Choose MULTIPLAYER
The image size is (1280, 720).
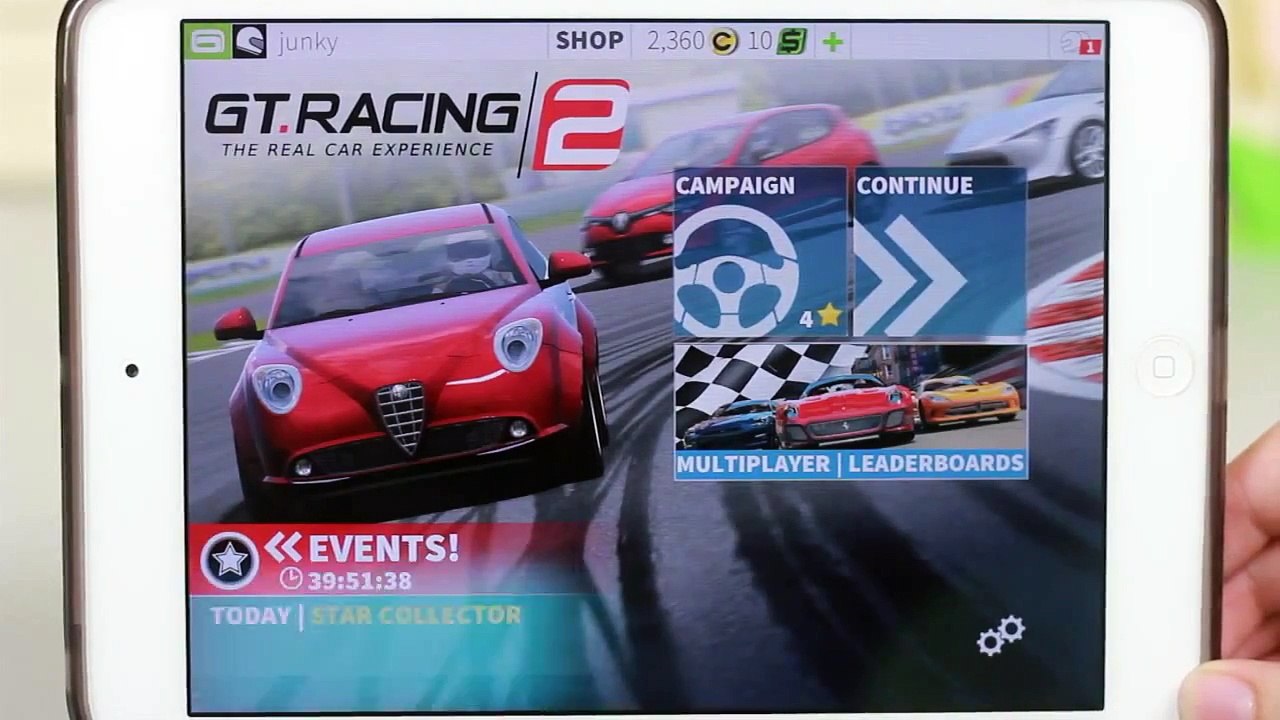click(x=754, y=464)
